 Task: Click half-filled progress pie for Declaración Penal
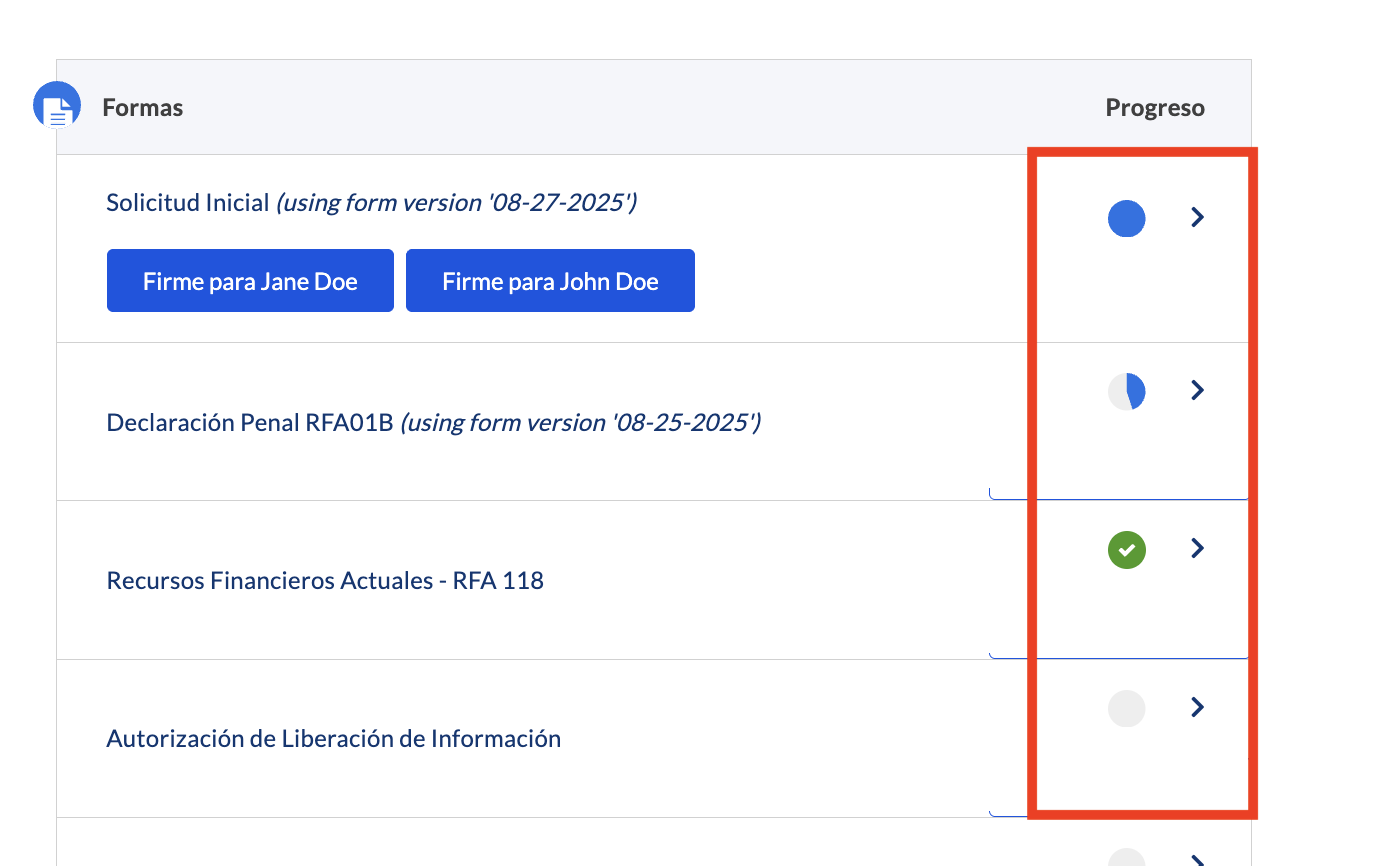click(x=1127, y=391)
